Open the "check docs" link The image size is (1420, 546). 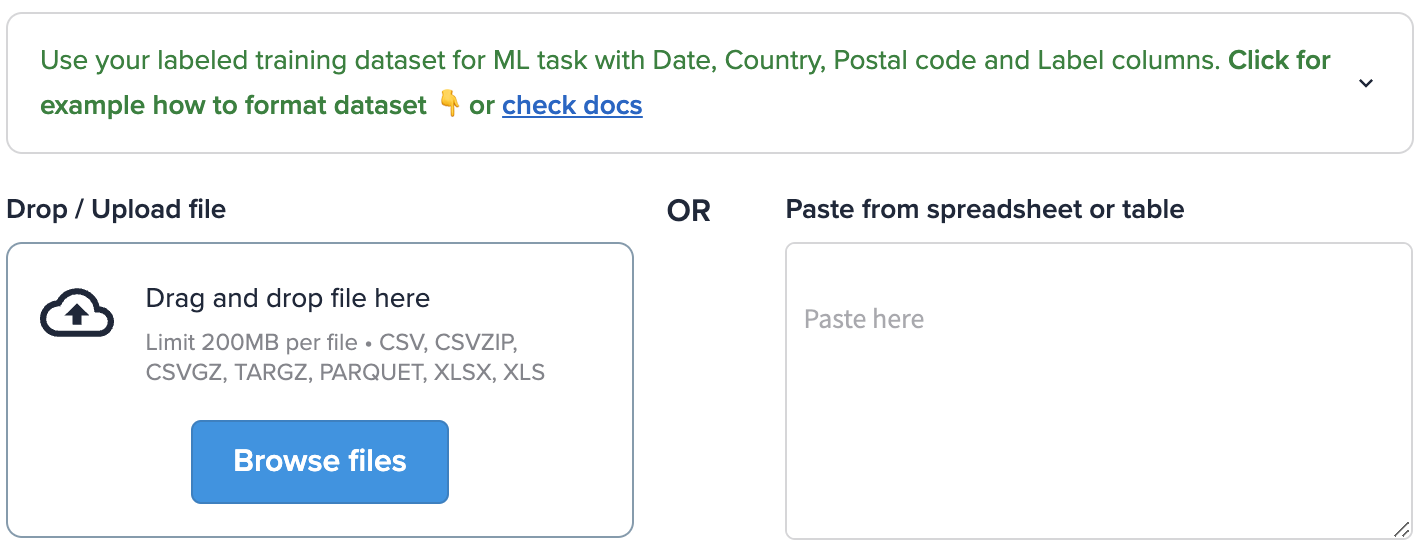[572, 105]
